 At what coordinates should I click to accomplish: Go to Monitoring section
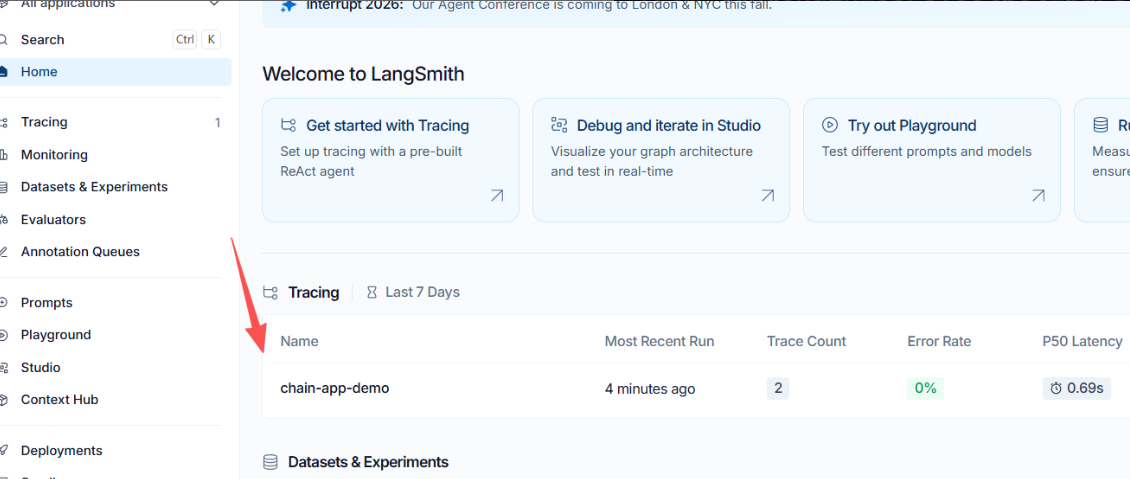click(54, 155)
